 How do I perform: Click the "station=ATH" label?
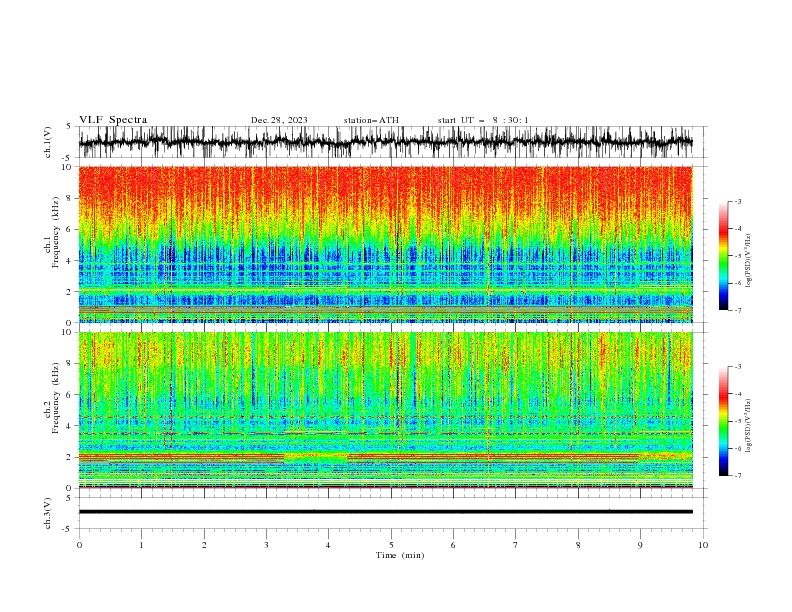(371, 120)
